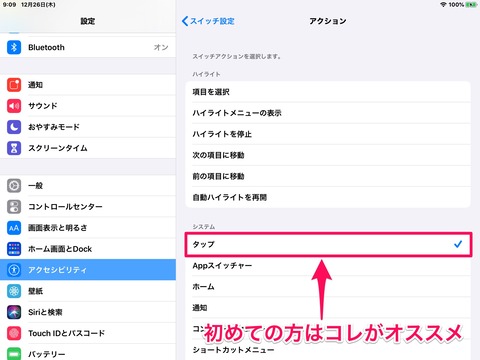
Task: Tap the ハイライト section header
Action: (x=206, y=74)
